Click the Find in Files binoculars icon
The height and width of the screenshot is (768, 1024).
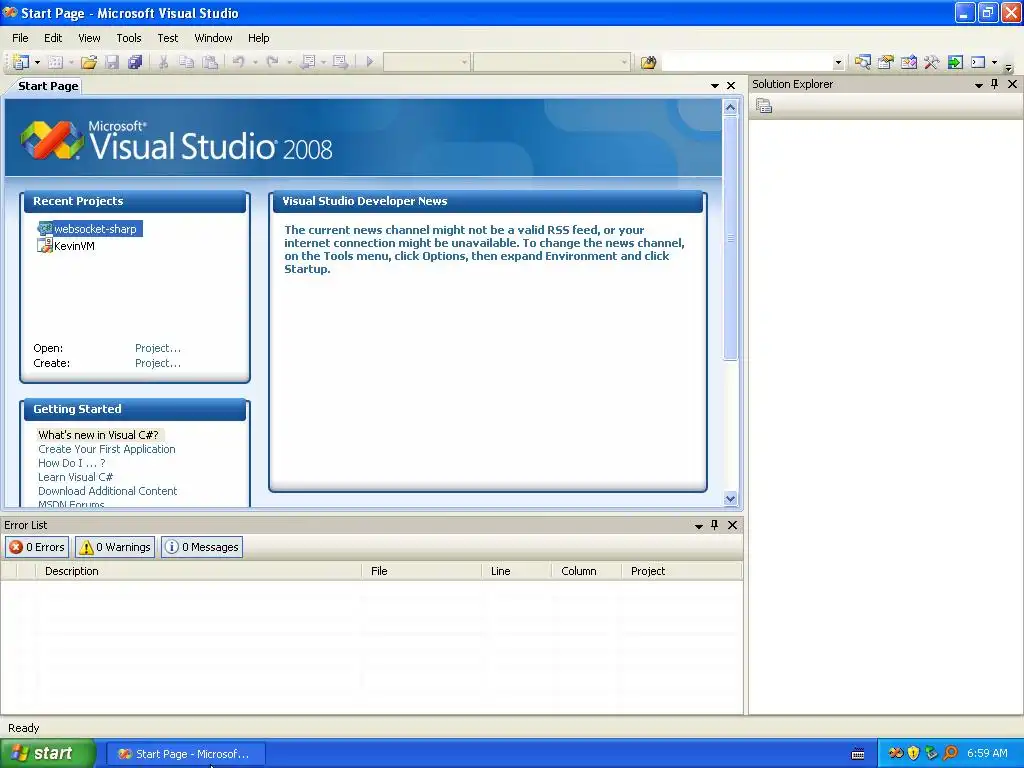pos(648,62)
